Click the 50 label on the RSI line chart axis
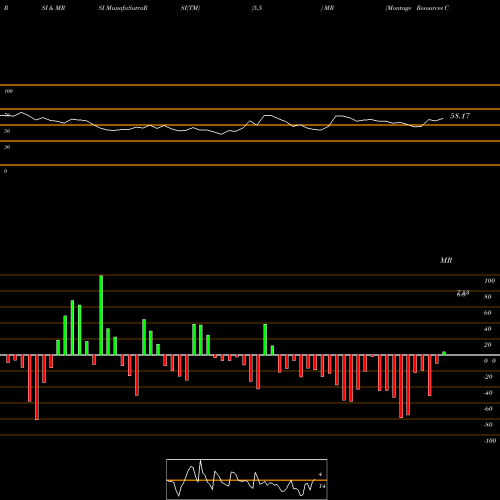The image size is (500, 500). point(7,131)
